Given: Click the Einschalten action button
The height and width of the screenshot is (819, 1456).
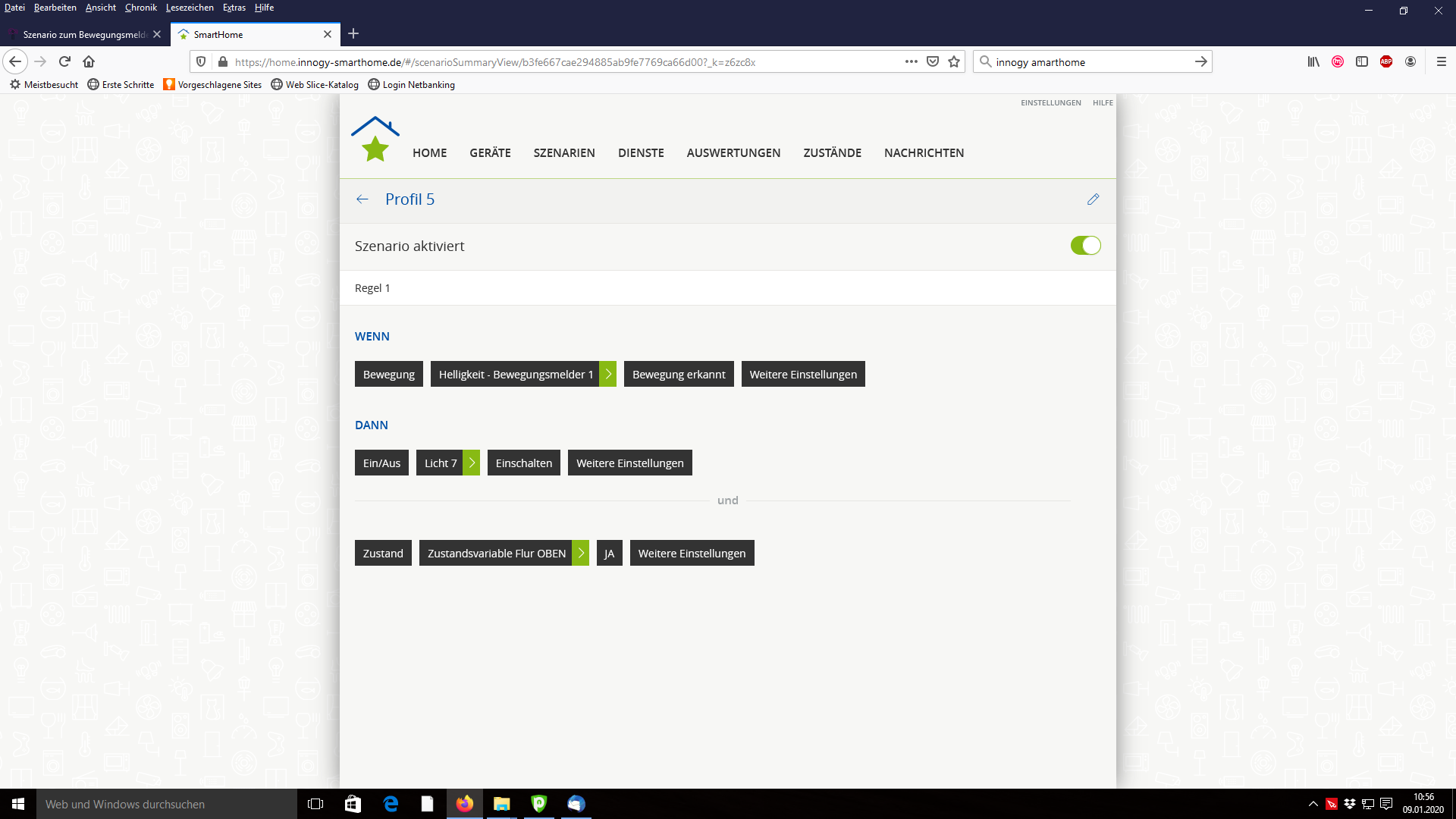Looking at the screenshot, I should 524,463.
